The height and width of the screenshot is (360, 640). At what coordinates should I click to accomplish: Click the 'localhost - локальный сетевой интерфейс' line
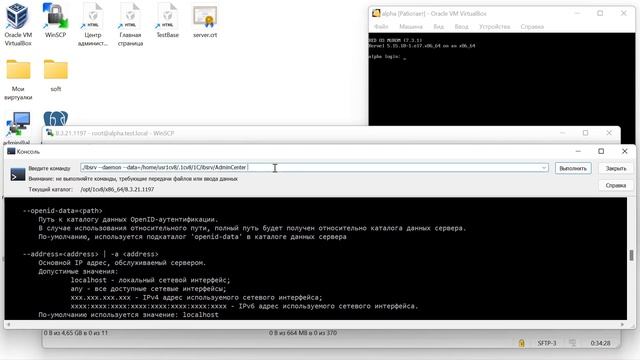click(151, 280)
